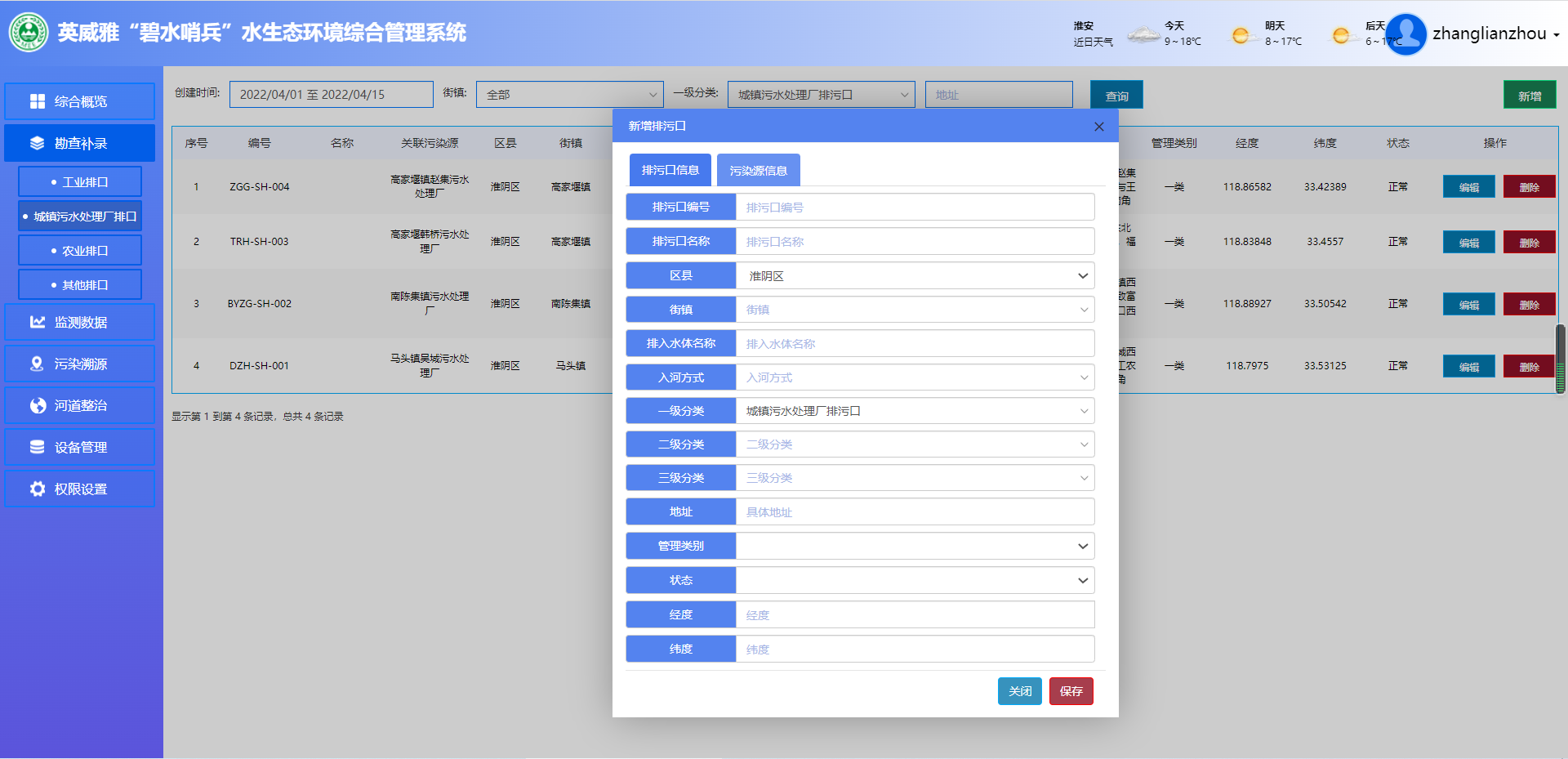Click the 综合概览 grid icon in sidebar
1568x759 pixels.
coord(38,101)
